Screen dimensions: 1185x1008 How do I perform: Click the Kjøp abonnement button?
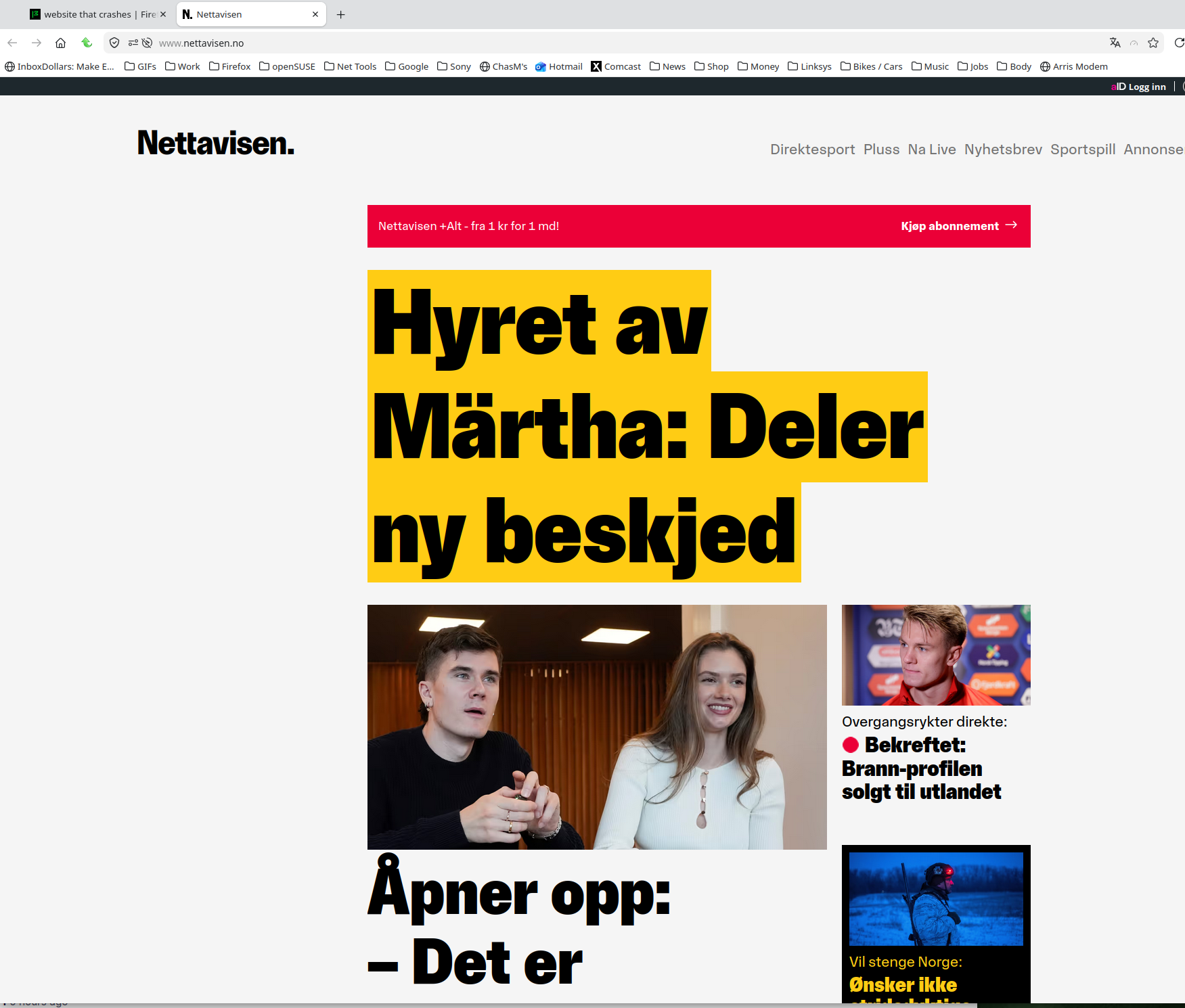tap(959, 226)
